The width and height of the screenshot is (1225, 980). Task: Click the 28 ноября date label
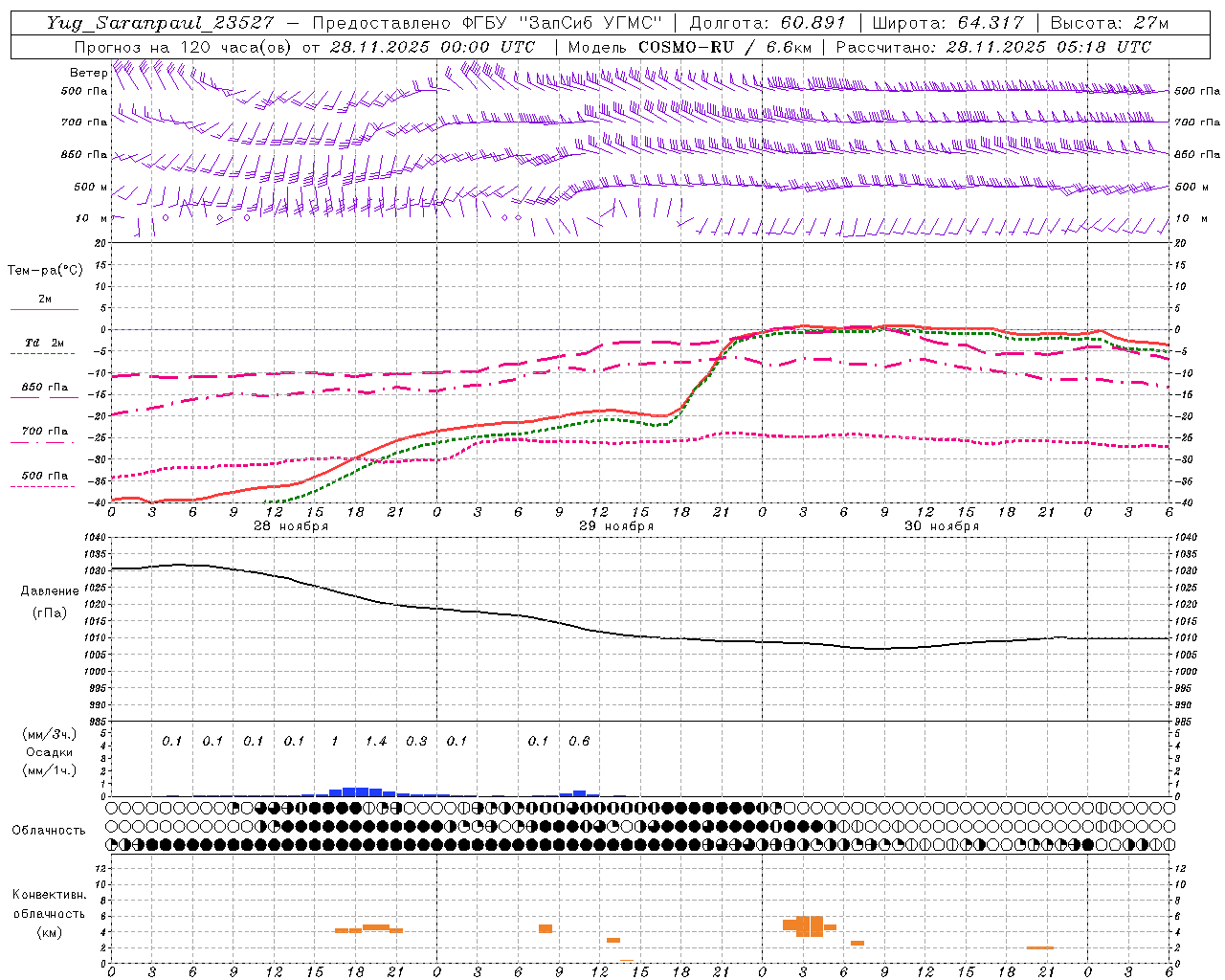[290, 525]
